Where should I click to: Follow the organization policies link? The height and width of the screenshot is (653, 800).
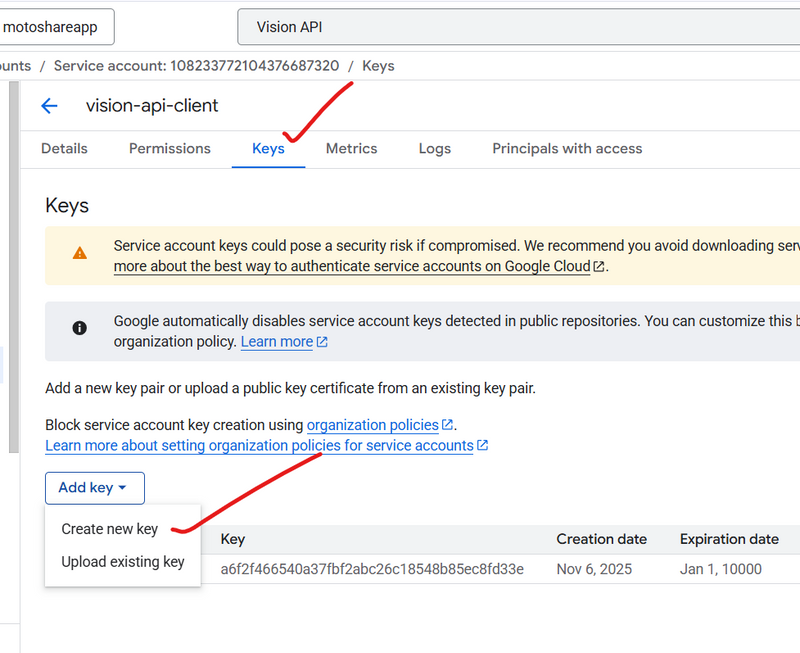(372, 425)
